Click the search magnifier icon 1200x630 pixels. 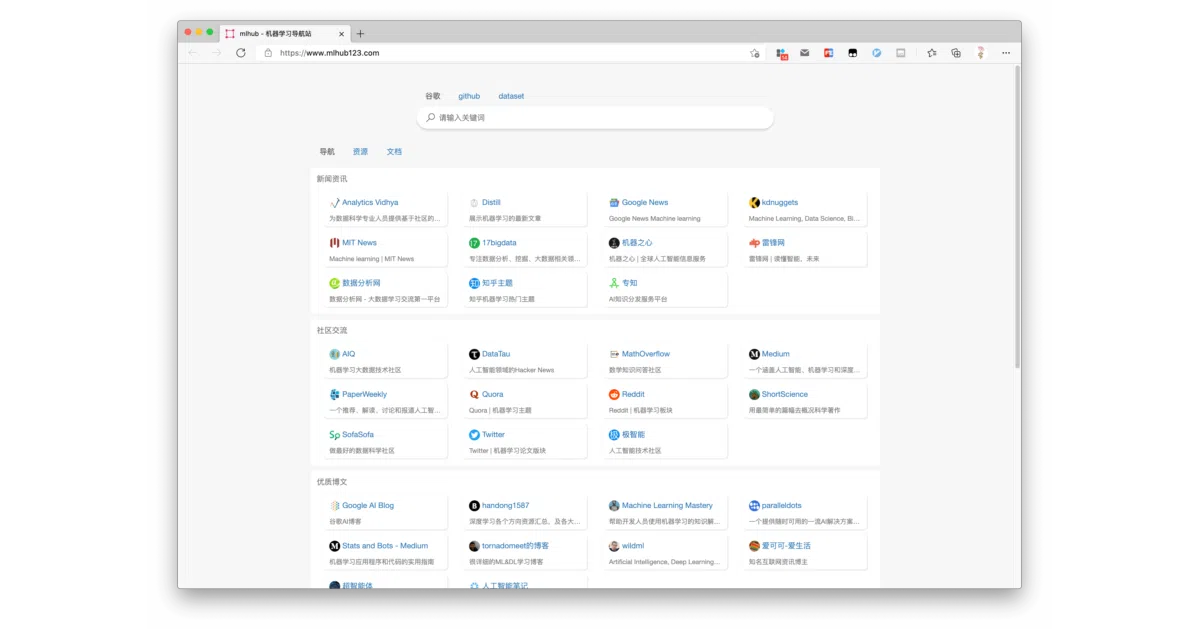coord(431,118)
